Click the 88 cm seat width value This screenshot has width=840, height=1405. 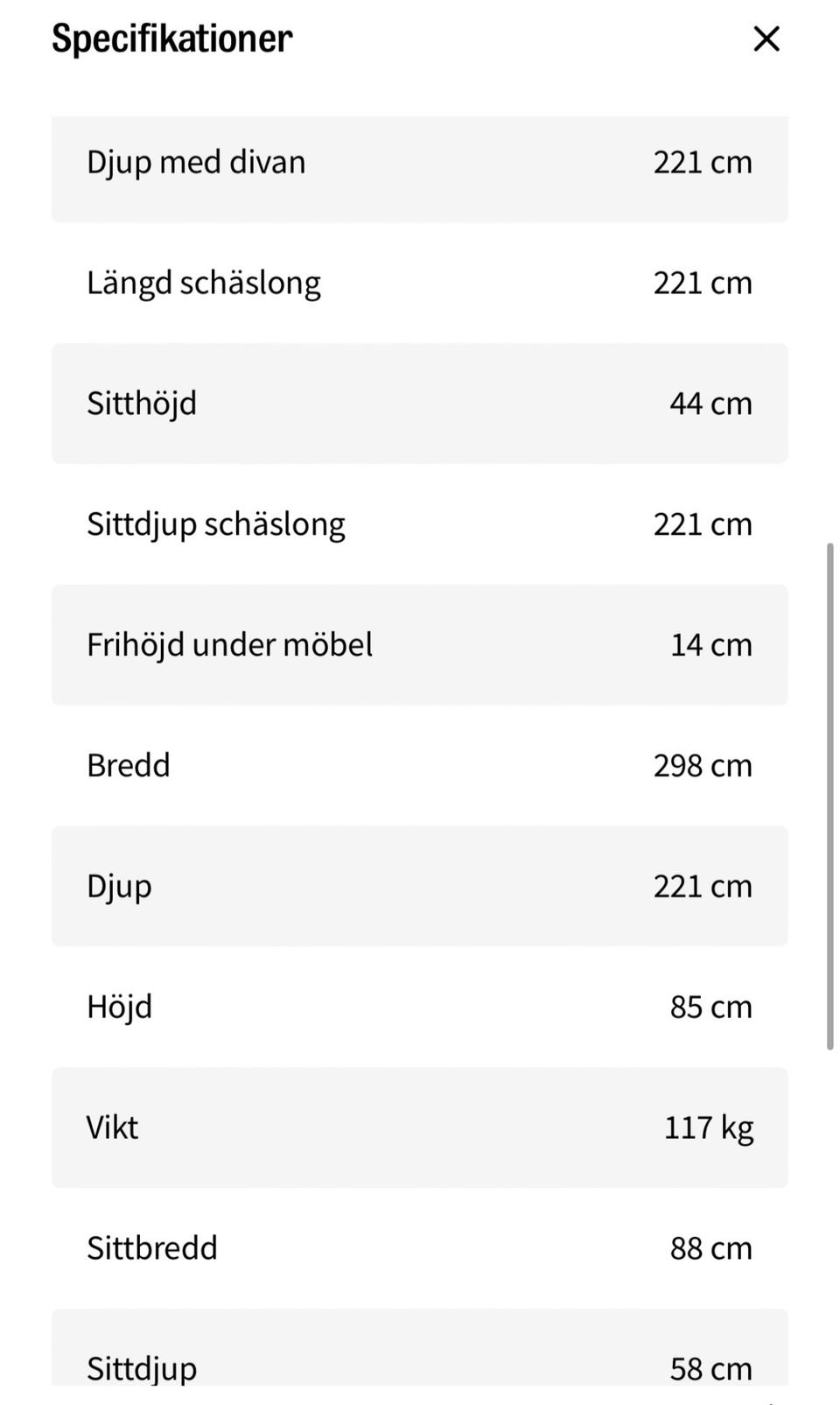(710, 1248)
